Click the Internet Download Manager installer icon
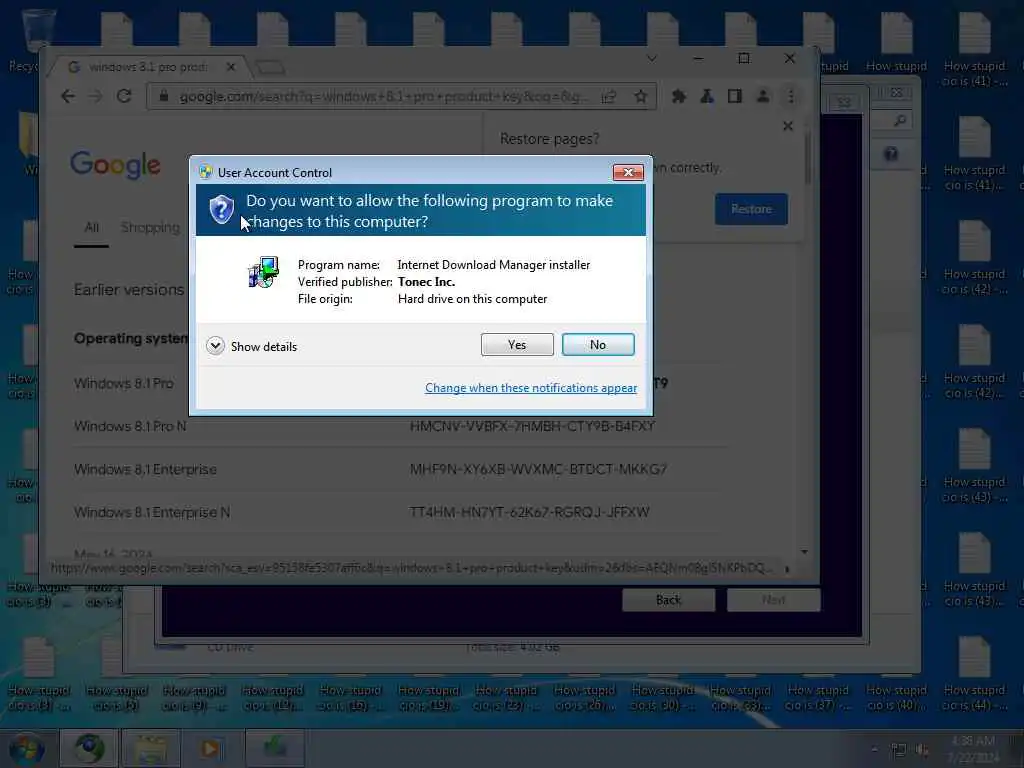Image resolution: width=1024 pixels, height=768 pixels. [x=263, y=272]
